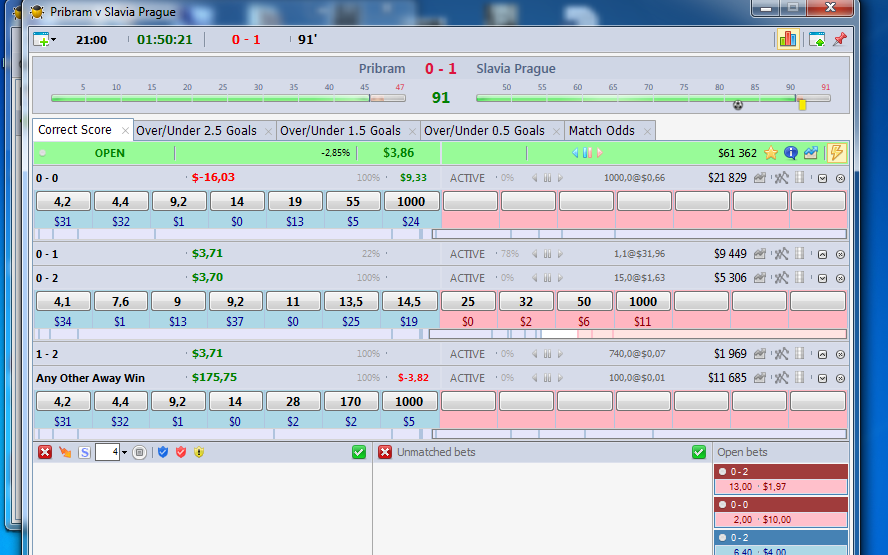
Task: Toggle the dot on the 0-2 13,00 open bet
Action: click(x=723, y=471)
